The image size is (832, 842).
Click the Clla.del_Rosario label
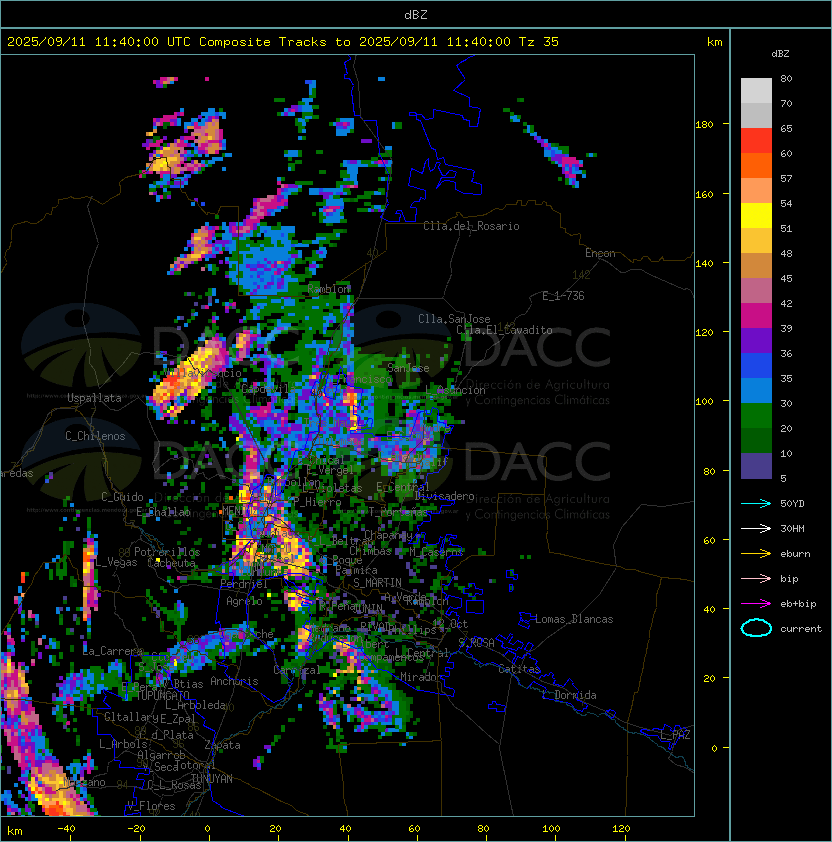(x=471, y=226)
